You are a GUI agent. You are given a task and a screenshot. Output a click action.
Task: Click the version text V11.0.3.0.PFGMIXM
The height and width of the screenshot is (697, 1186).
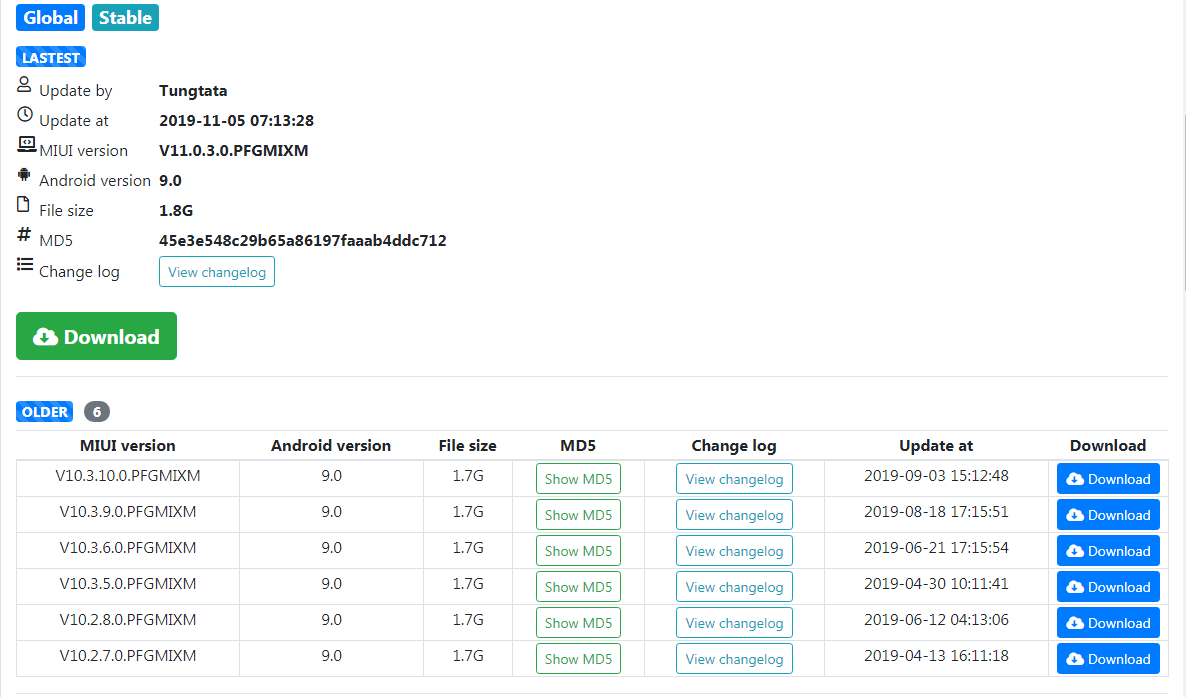(234, 151)
